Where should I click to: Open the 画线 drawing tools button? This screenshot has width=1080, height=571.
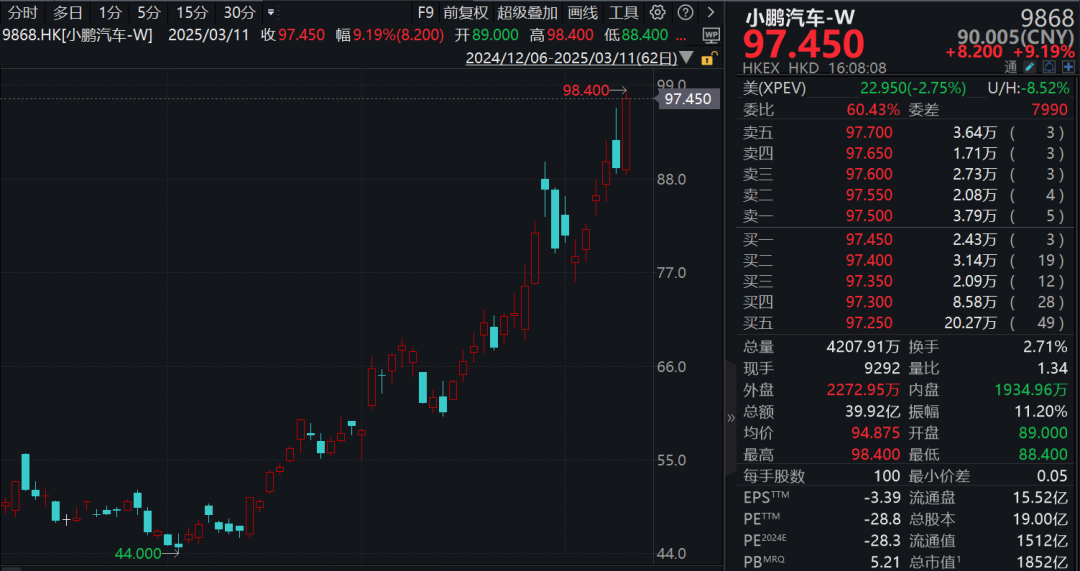[x=582, y=13]
